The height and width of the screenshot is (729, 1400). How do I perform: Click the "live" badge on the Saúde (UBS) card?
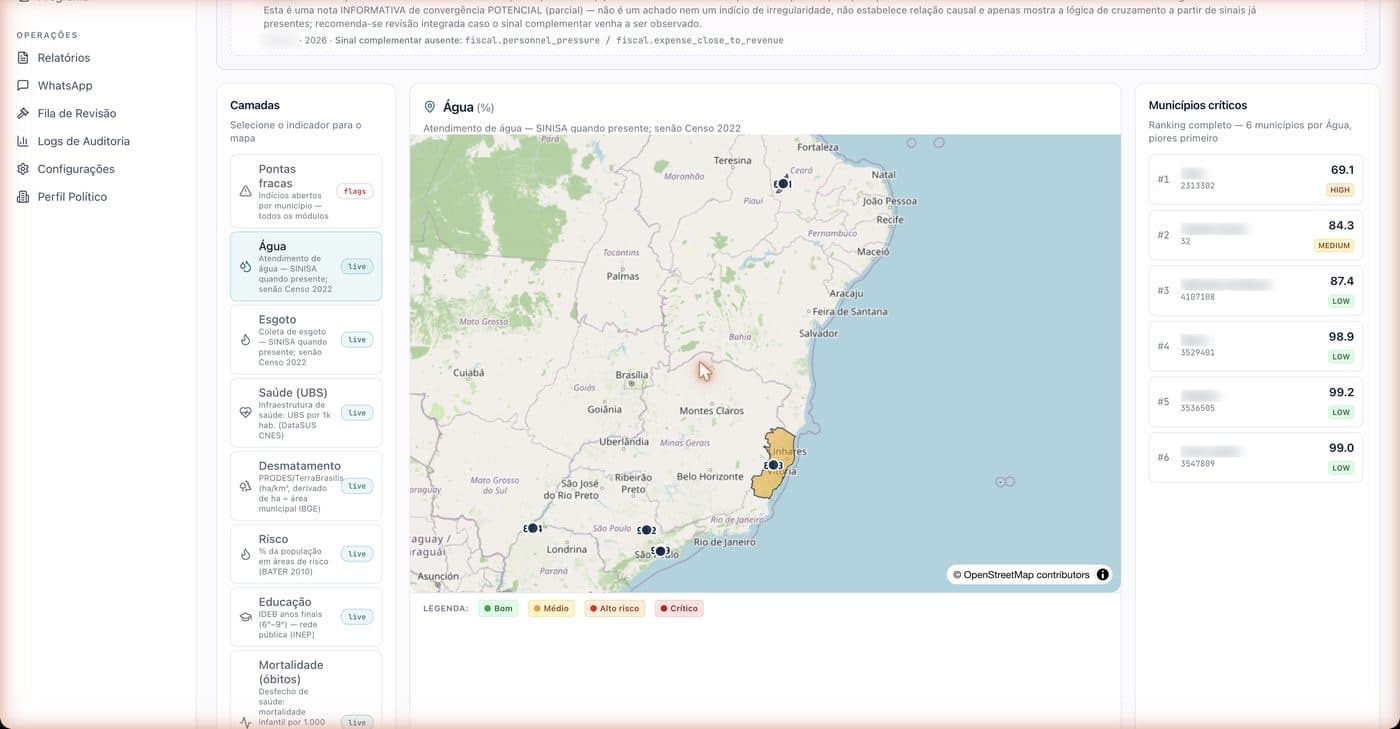click(x=357, y=413)
